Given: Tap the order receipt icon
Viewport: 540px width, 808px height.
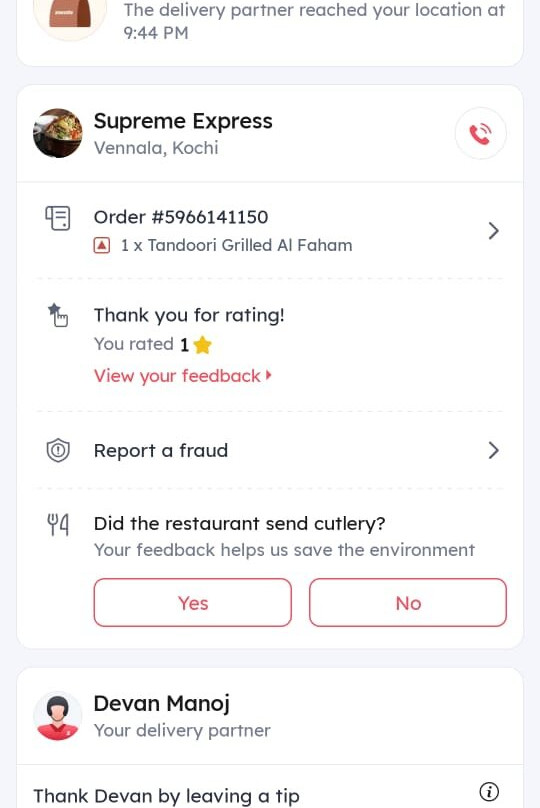Looking at the screenshot, I should coord(58,218).
